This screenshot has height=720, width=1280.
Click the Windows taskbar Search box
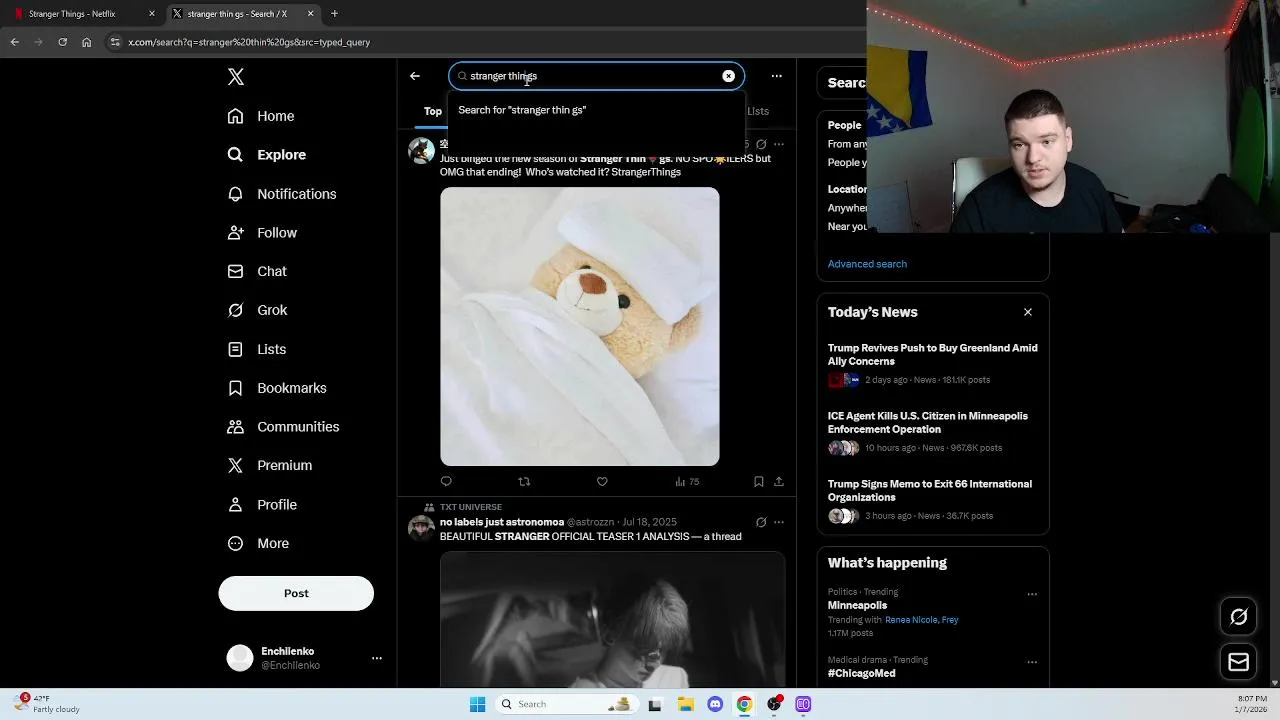click(567, 704)
